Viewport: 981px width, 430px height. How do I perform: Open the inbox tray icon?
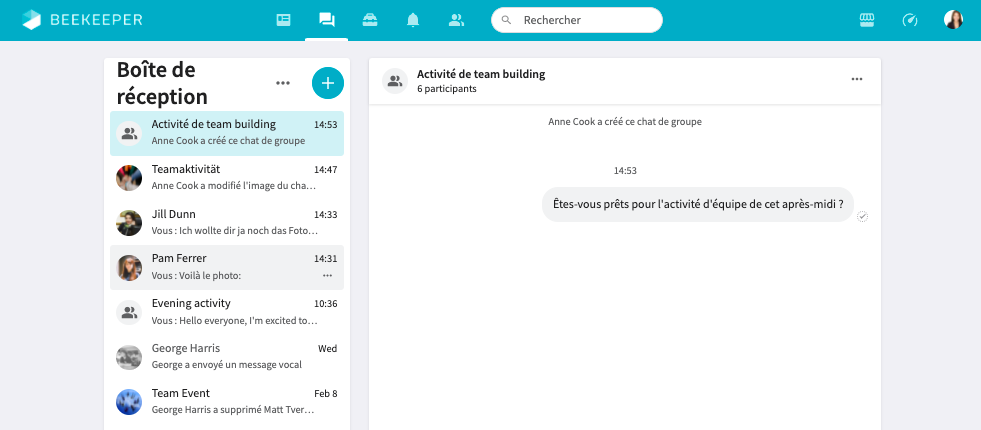[370, 20]
